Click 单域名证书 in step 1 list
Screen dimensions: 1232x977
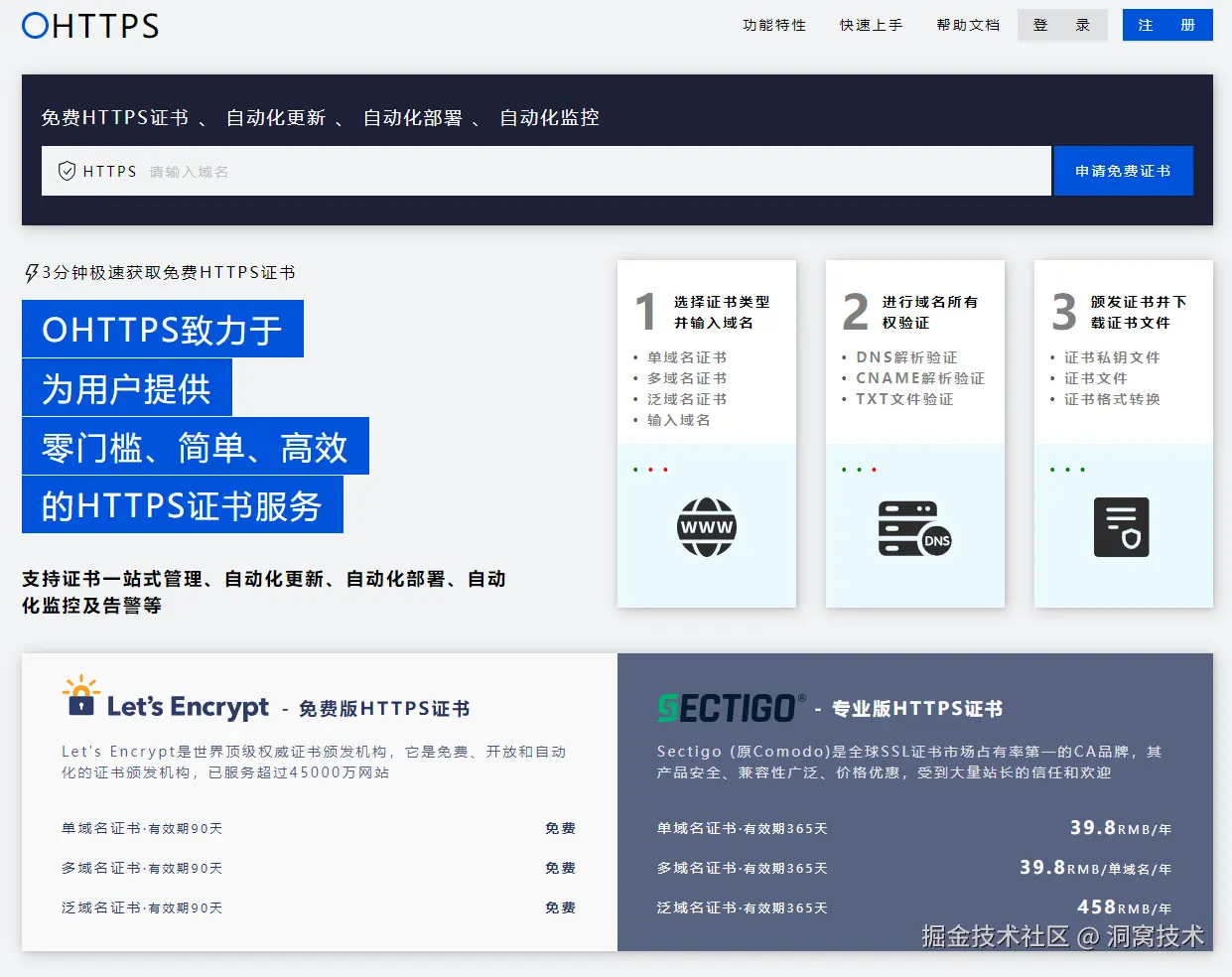coord(687,357)
